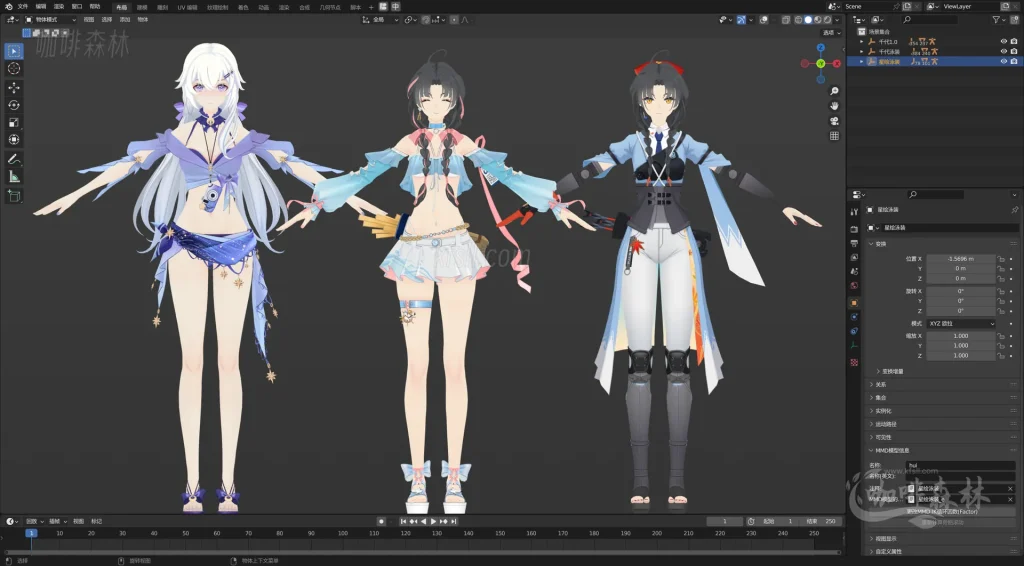Select the Measure ruler tool
This screenshot has width=1024, height=566.
14,176
